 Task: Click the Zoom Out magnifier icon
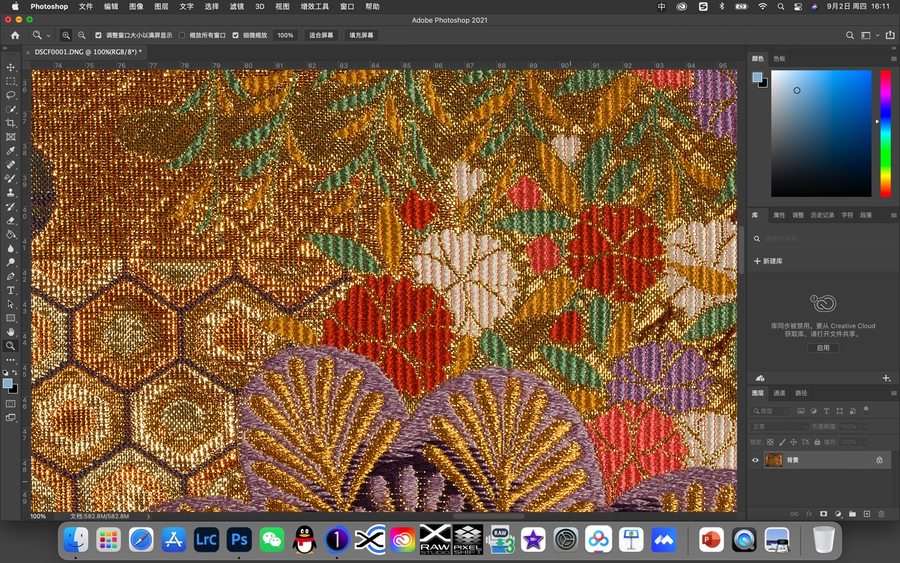coord(80,35)
